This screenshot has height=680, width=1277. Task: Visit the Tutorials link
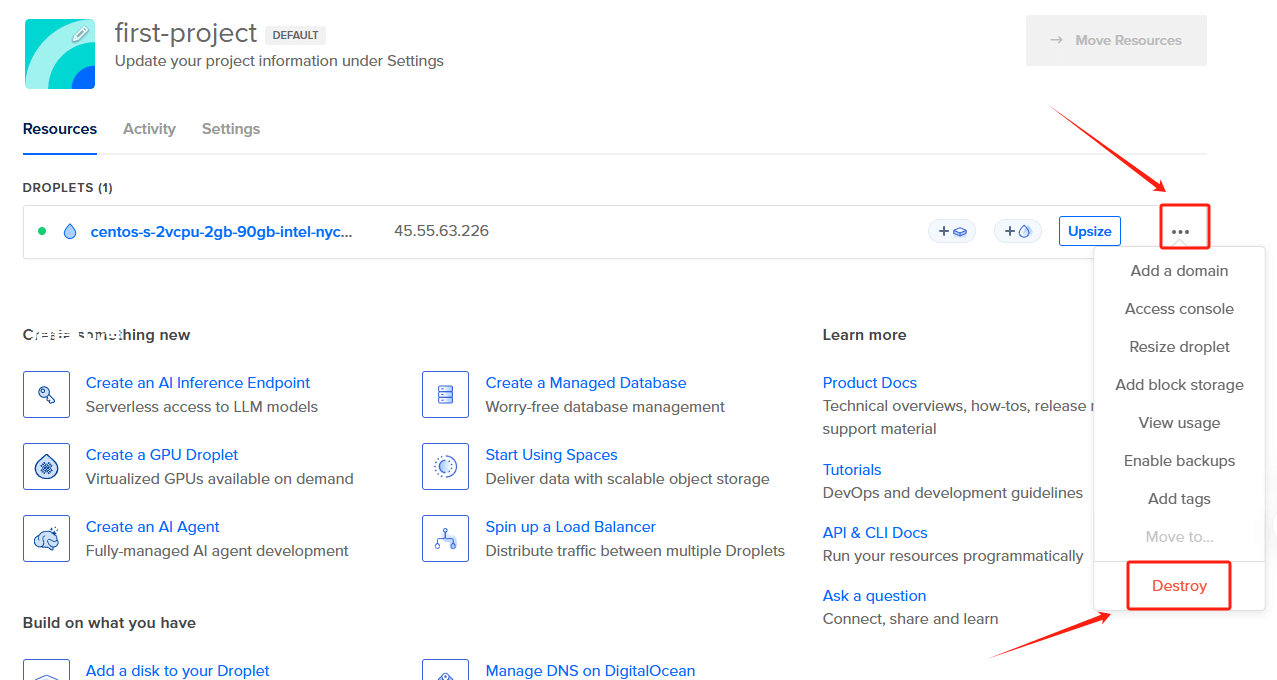[852, 470]
